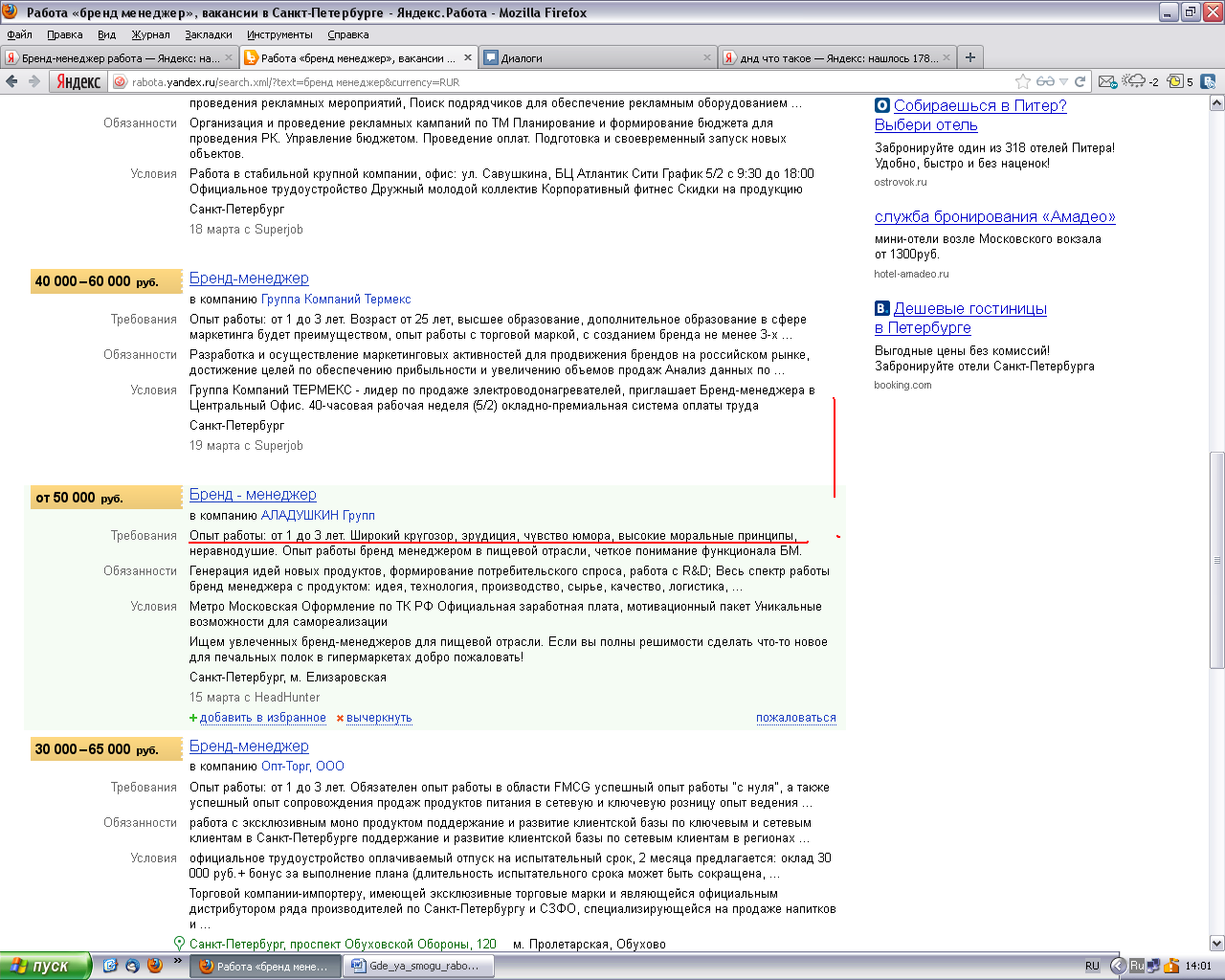Viewport: 1225px width, 980px height.
Task: Open company link 'Опт-Торг, ООО'
Action: pyautogui.click(x=302, y=766)
